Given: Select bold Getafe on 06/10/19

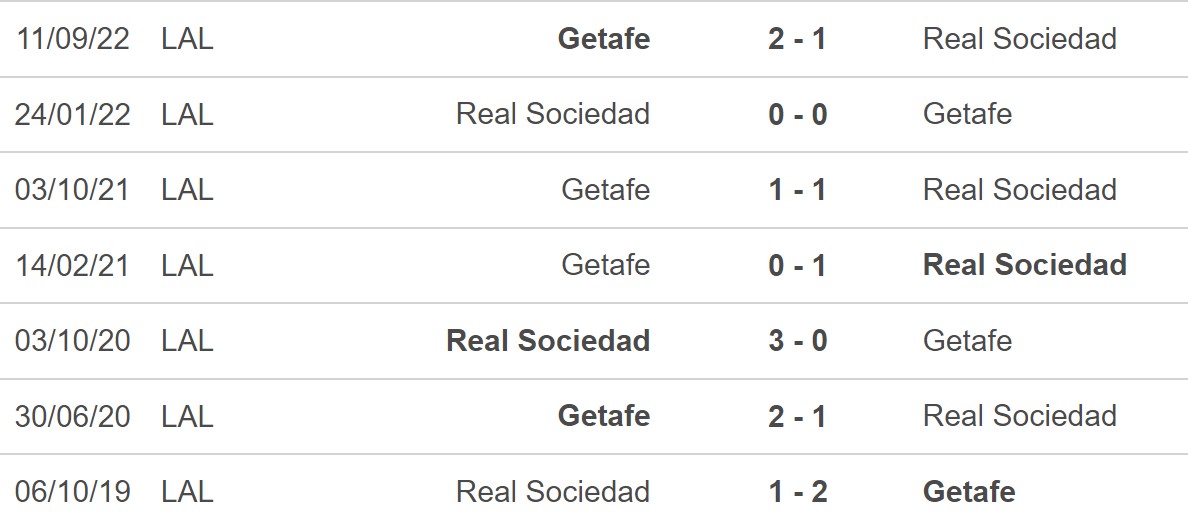Looking at the screenshot, I should click(x=969, y=491).
